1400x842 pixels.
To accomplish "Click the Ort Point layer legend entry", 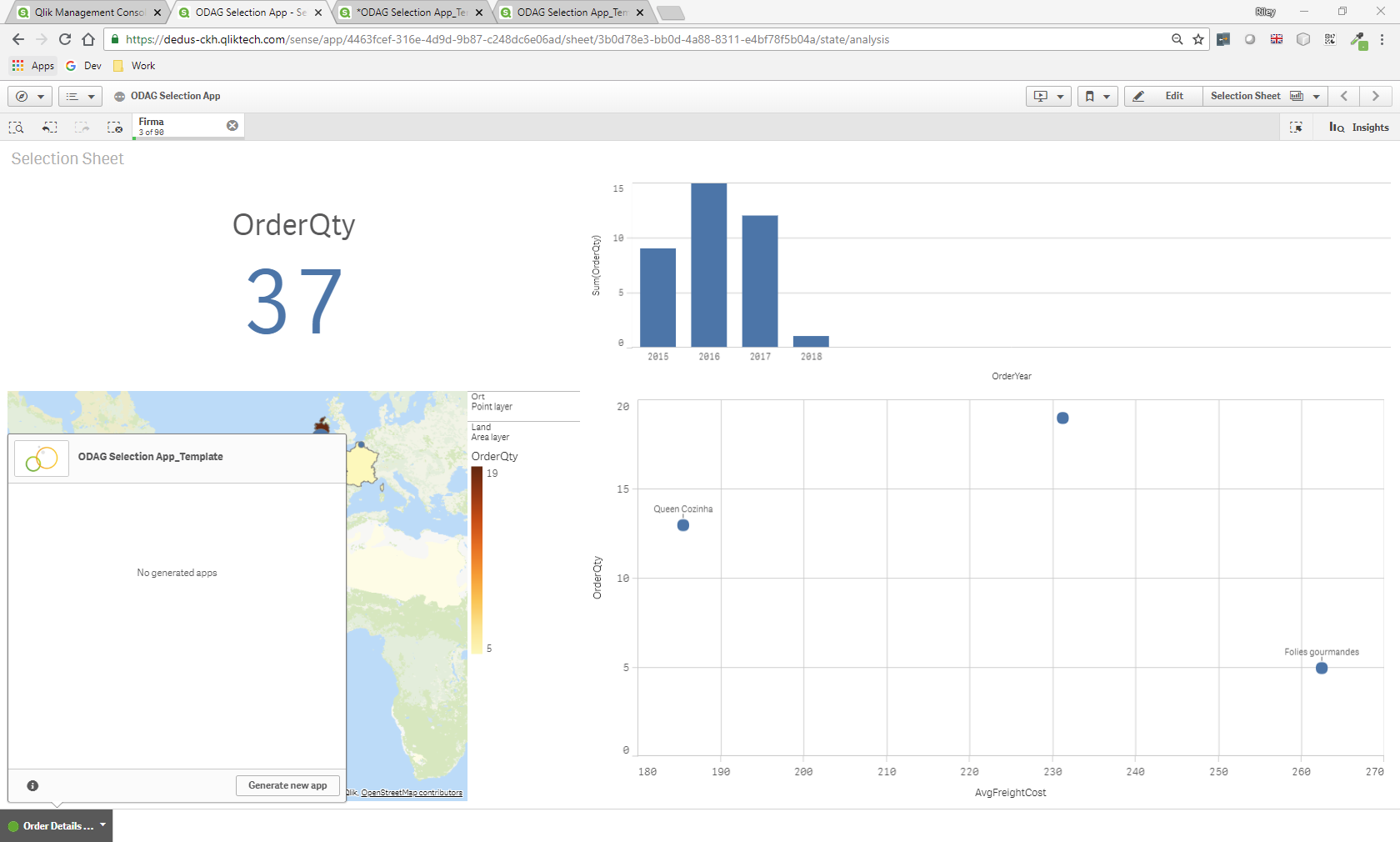I will pyautogui.click(x=492, y=402).
